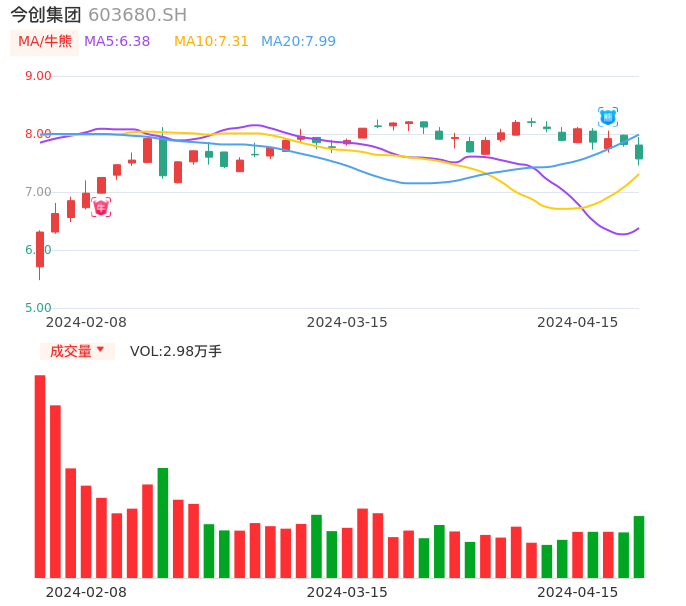Click the 2024-03-15 date under volume chart
This screenshot has height=606, width=686.
pos(347,592)
